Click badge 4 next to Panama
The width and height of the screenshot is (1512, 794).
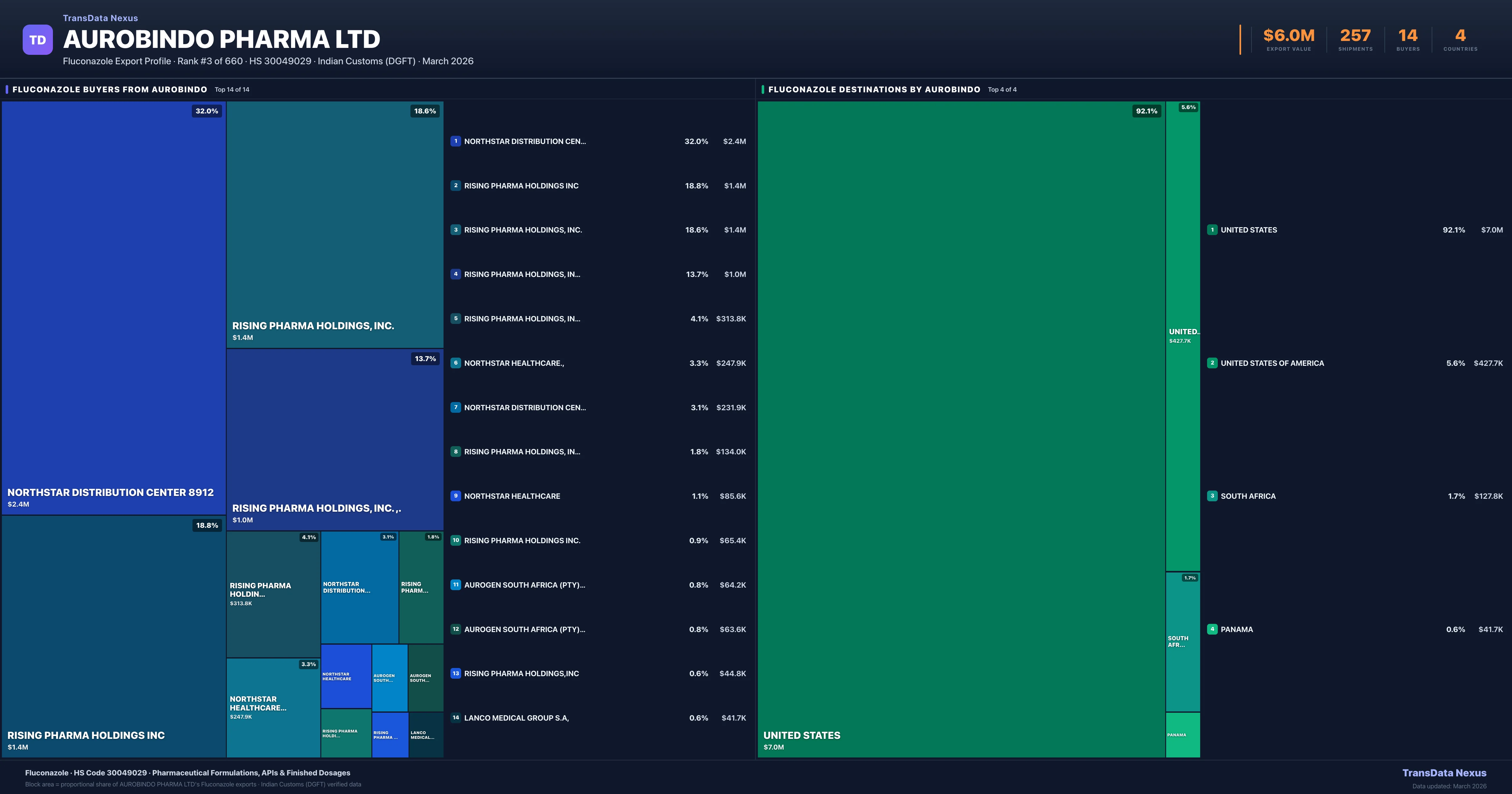pos(1212,629)
